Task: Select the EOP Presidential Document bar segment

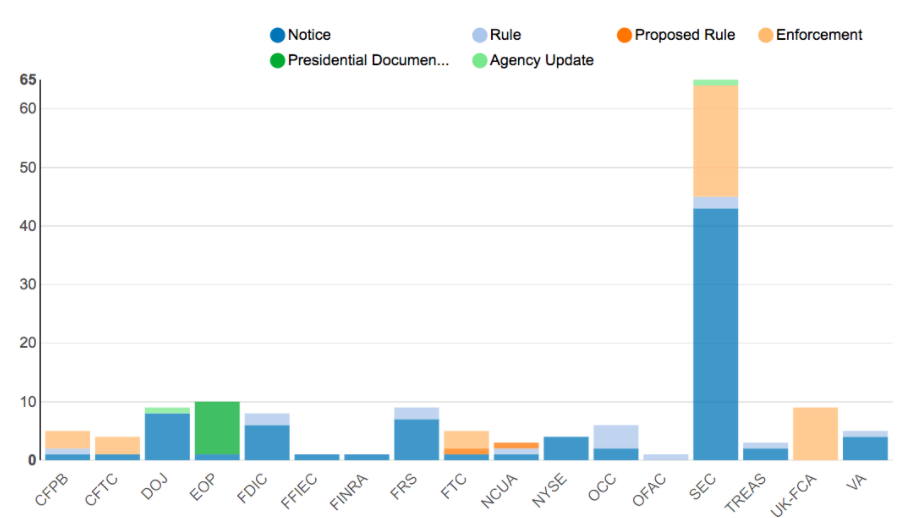Action: [217, 428]
